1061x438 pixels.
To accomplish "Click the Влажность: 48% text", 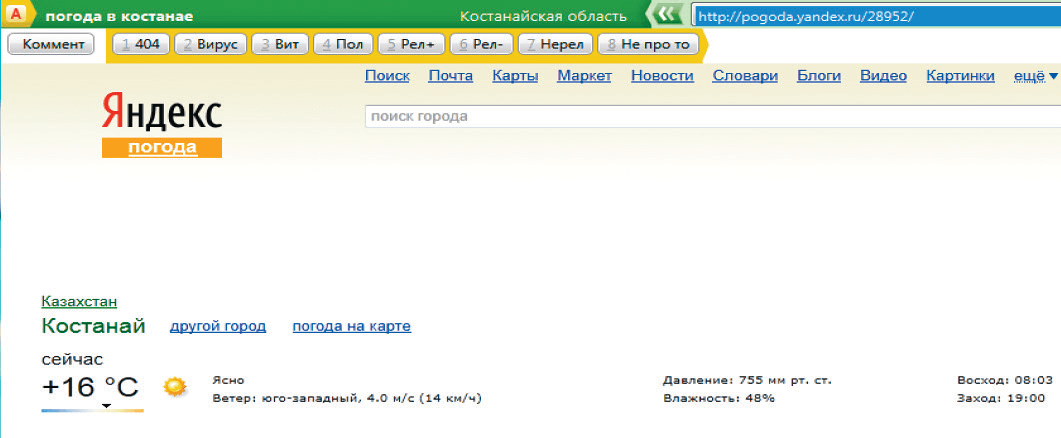I will coord(719,399).
